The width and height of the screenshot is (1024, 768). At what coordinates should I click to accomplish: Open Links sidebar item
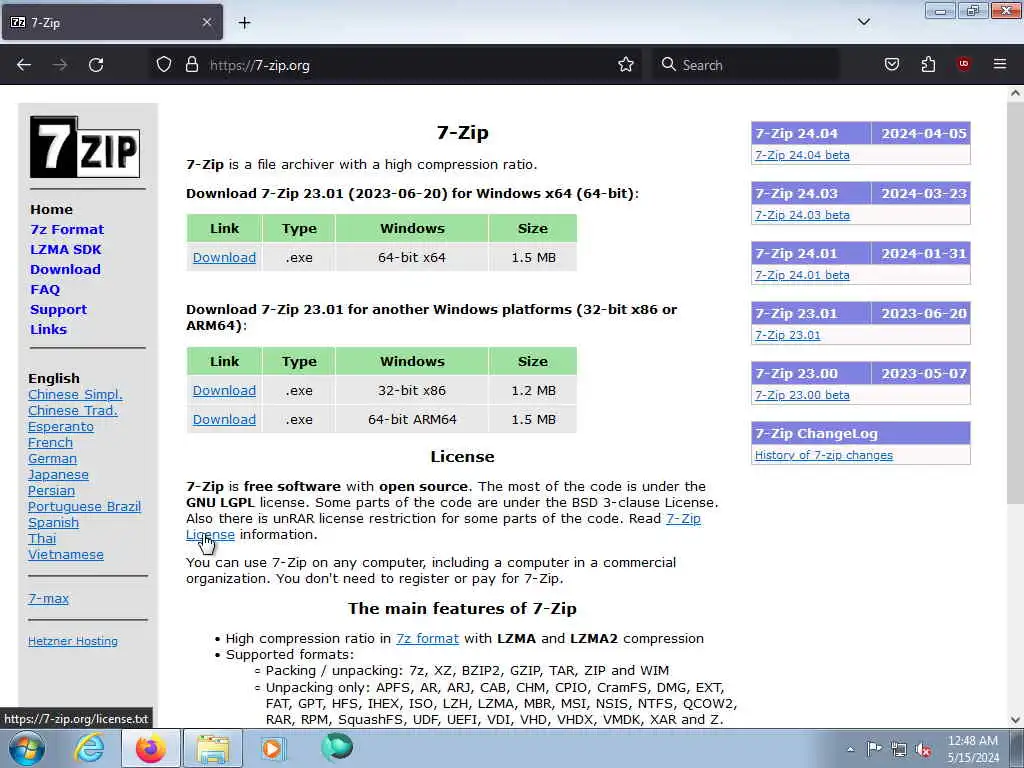48,329
